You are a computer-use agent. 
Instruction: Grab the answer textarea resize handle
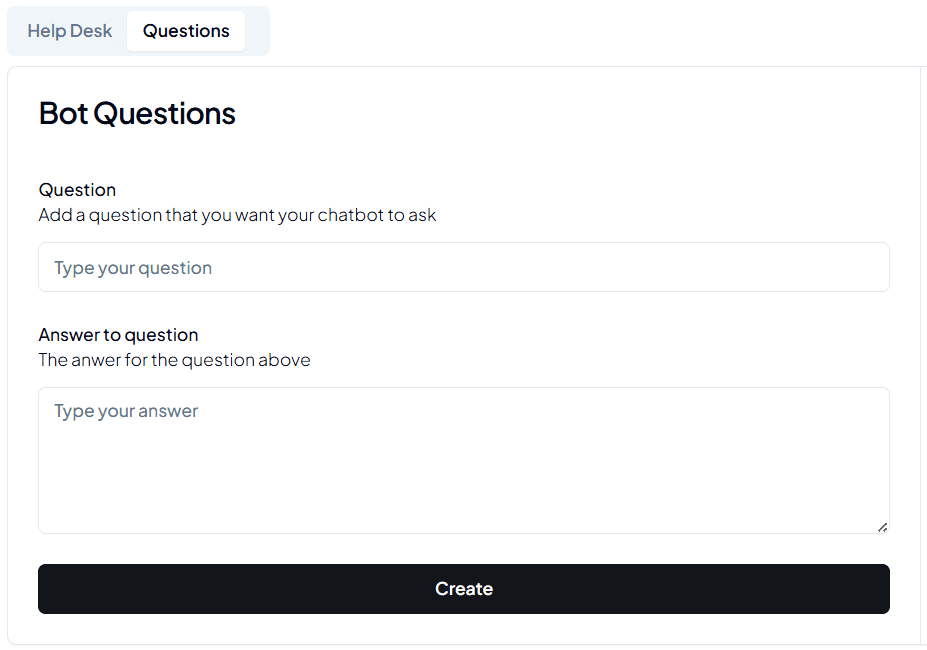[x=882, y=527]
